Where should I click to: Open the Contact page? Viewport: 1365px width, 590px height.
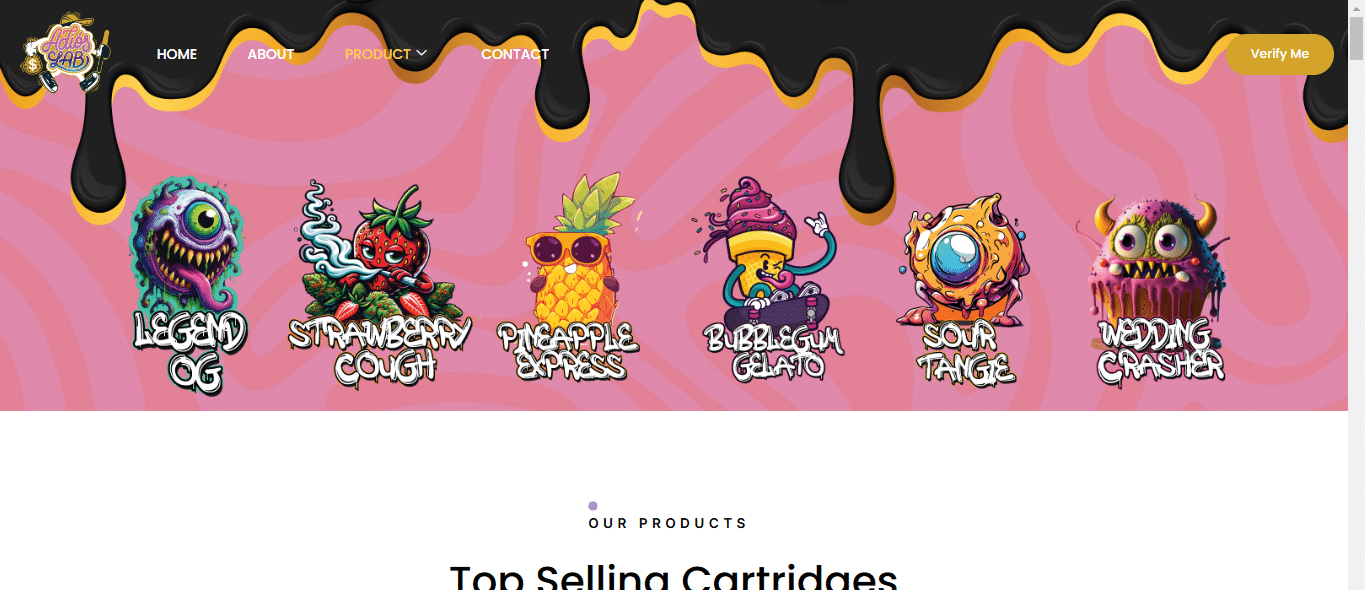515,54
